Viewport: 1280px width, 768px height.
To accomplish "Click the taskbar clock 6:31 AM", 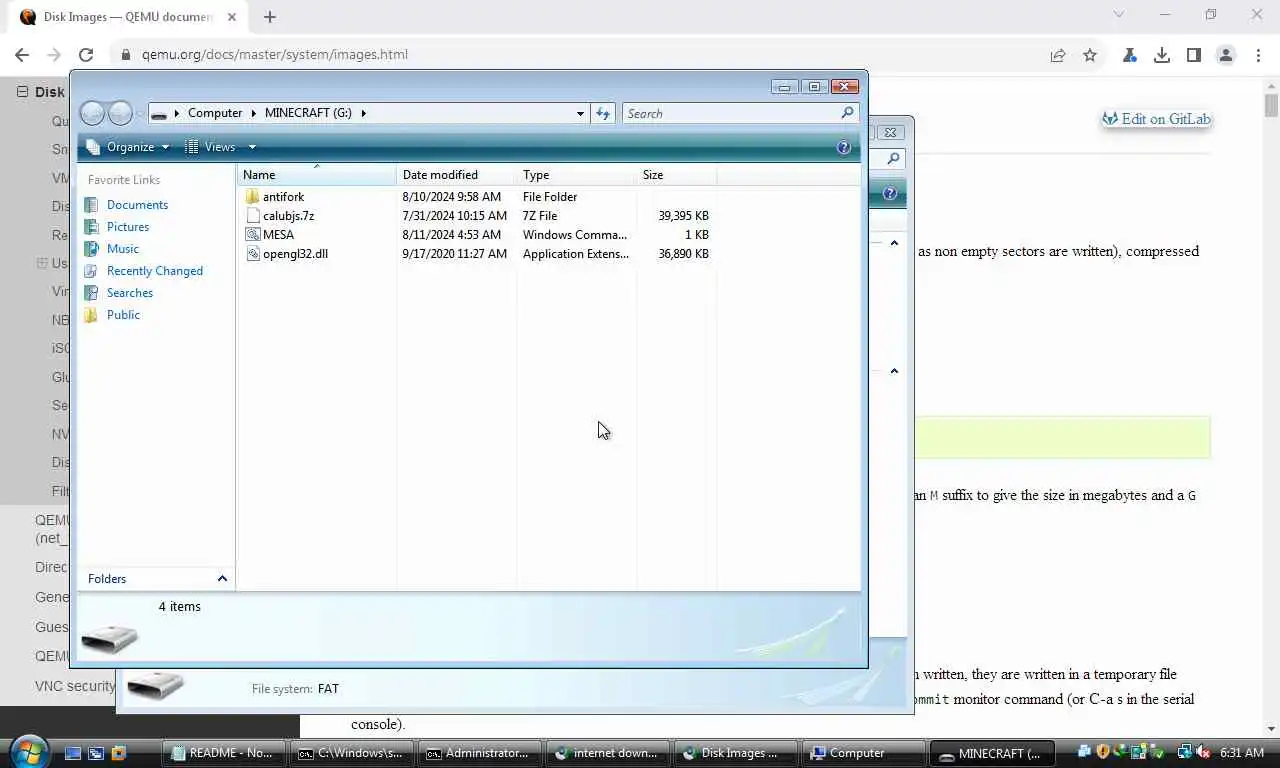I will click(x=1241, y=753).
